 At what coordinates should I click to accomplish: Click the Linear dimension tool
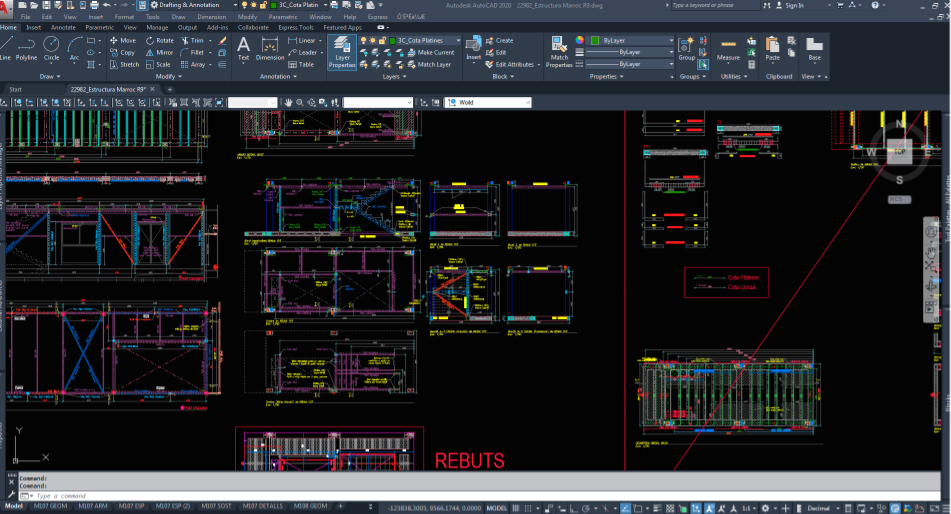pyautogui.click(x=301, y=41)
